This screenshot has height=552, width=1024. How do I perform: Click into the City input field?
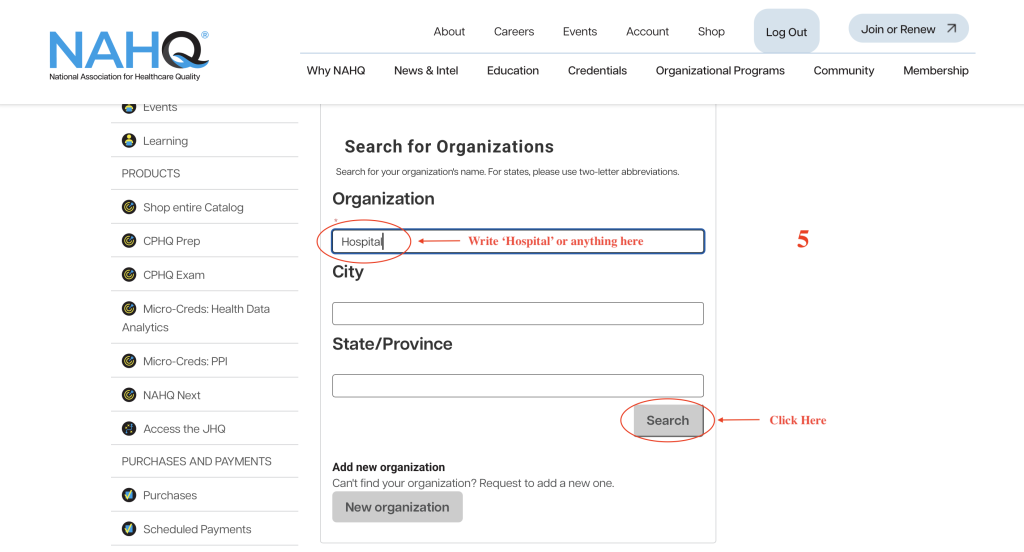(x=518, y=314)
